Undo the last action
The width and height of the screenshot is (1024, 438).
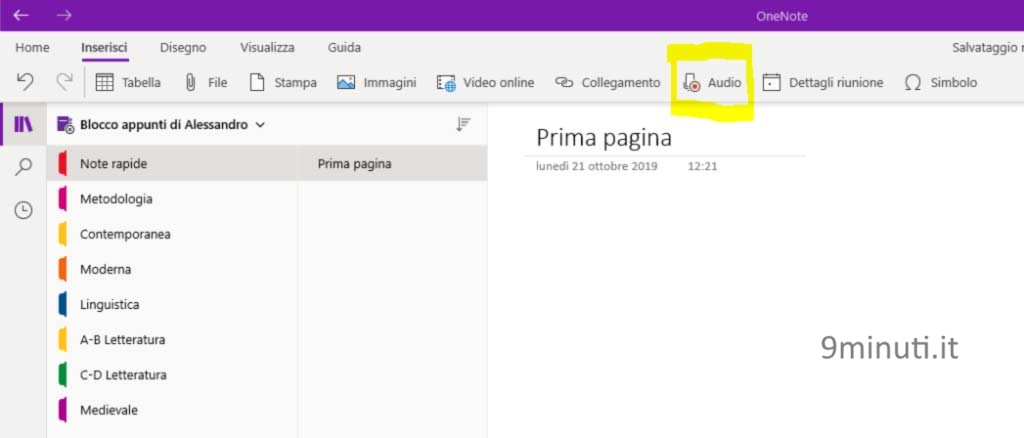coord(25,82)
